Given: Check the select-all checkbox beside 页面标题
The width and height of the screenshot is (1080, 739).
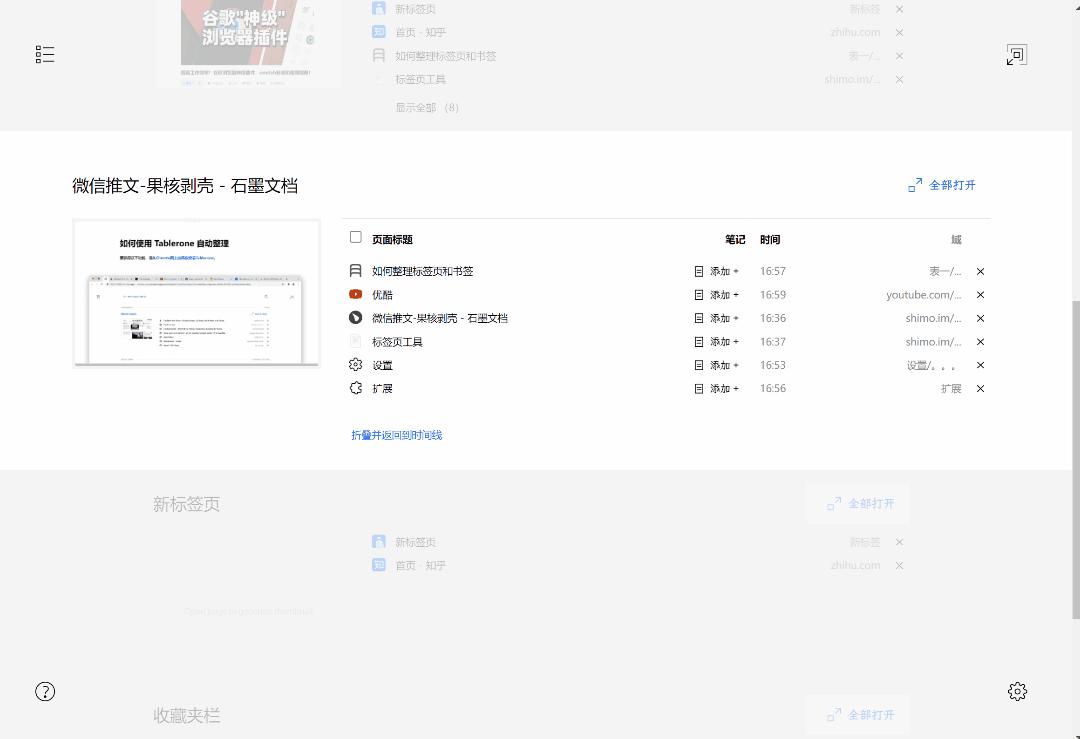Looking at the screenshot, I should pos(355,237).
